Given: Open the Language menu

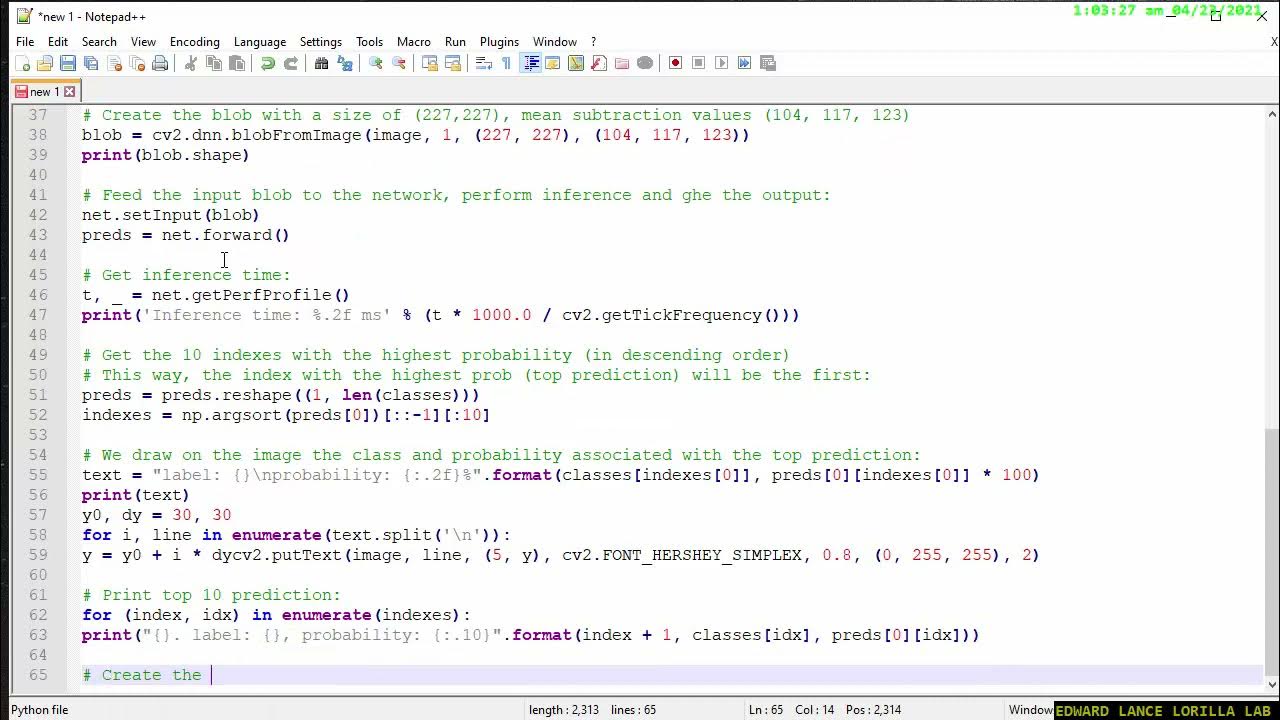Looking at the screenshot, I should point(259,42).
